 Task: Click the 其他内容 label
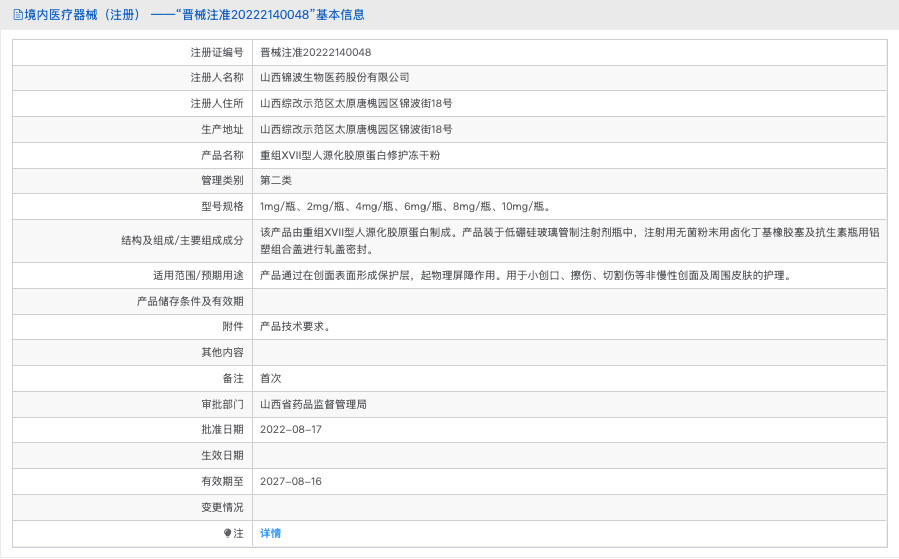tap(222, 352)
